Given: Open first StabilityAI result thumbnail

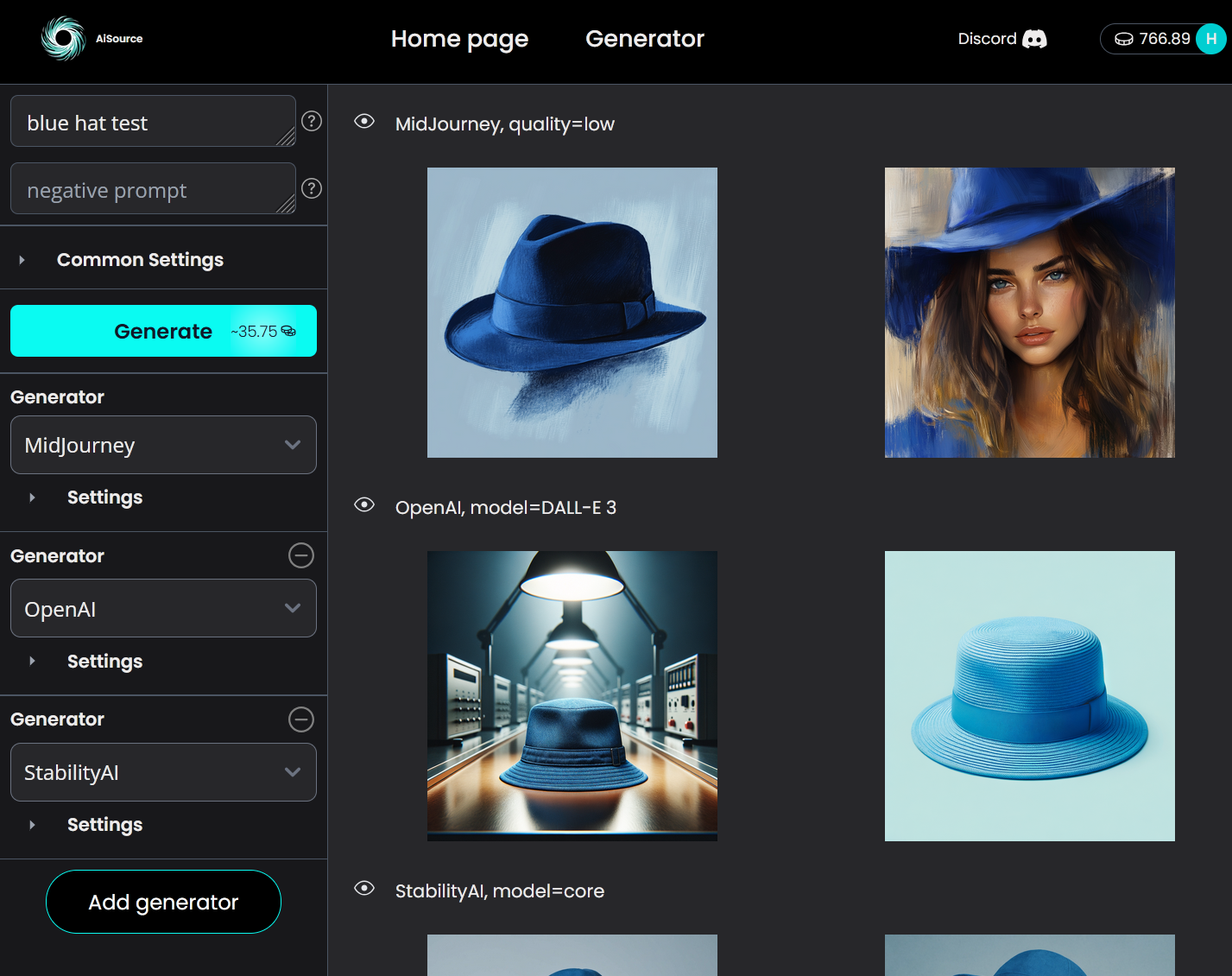Looking at the screenshot, I should (572, 955).
